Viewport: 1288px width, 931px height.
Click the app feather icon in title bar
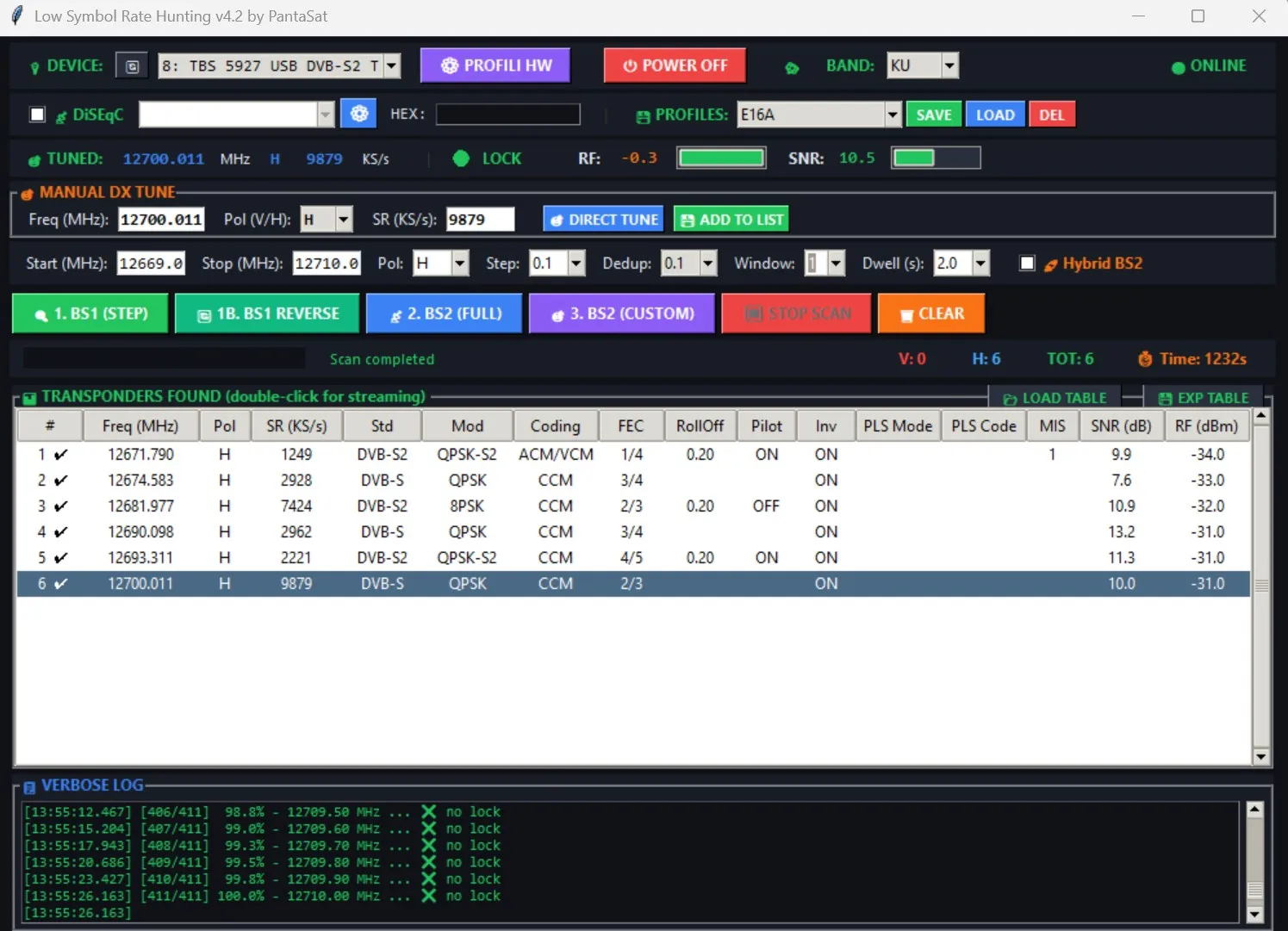point(16,16)
